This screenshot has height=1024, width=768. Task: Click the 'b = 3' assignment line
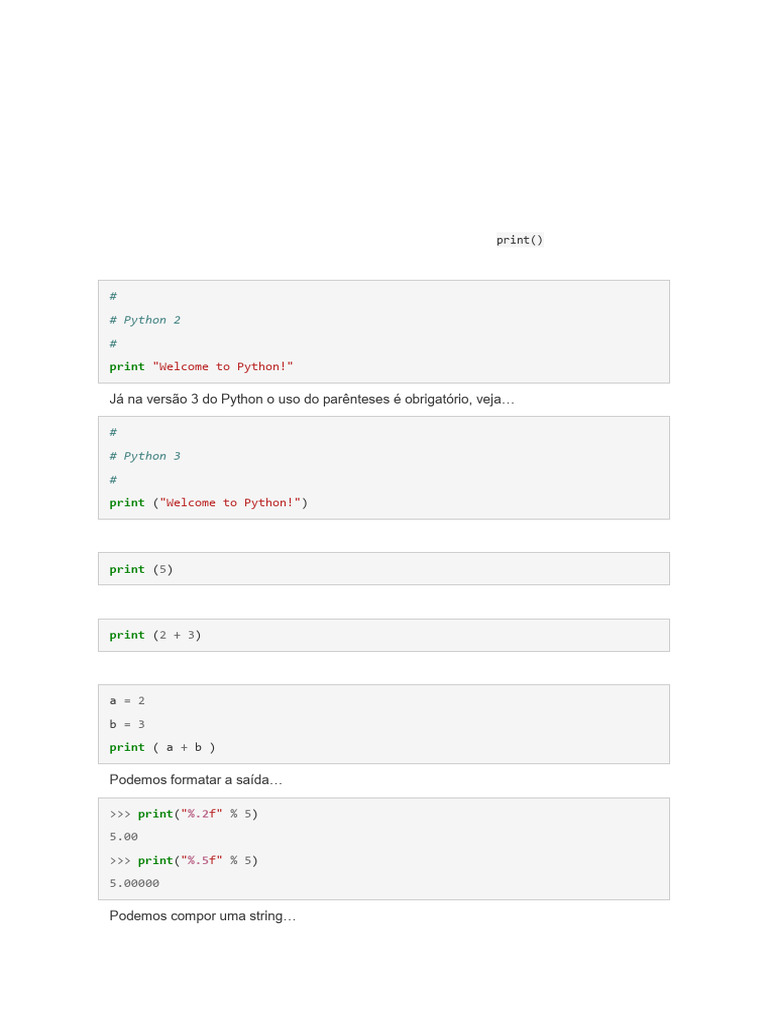pos(127,724)
